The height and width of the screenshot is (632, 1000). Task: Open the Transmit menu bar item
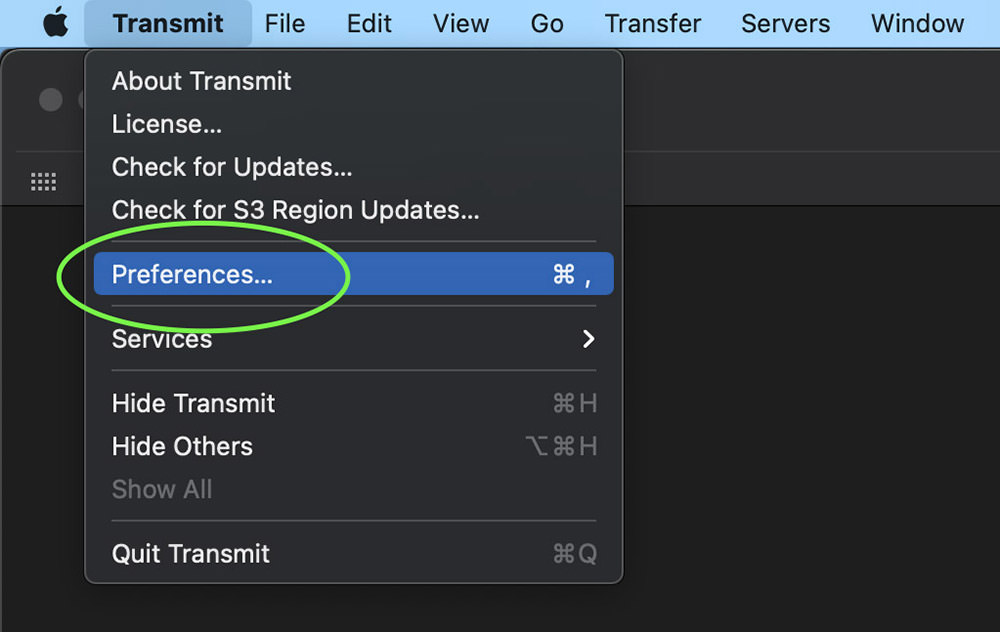pyautogui.click(x=168, y=24)
